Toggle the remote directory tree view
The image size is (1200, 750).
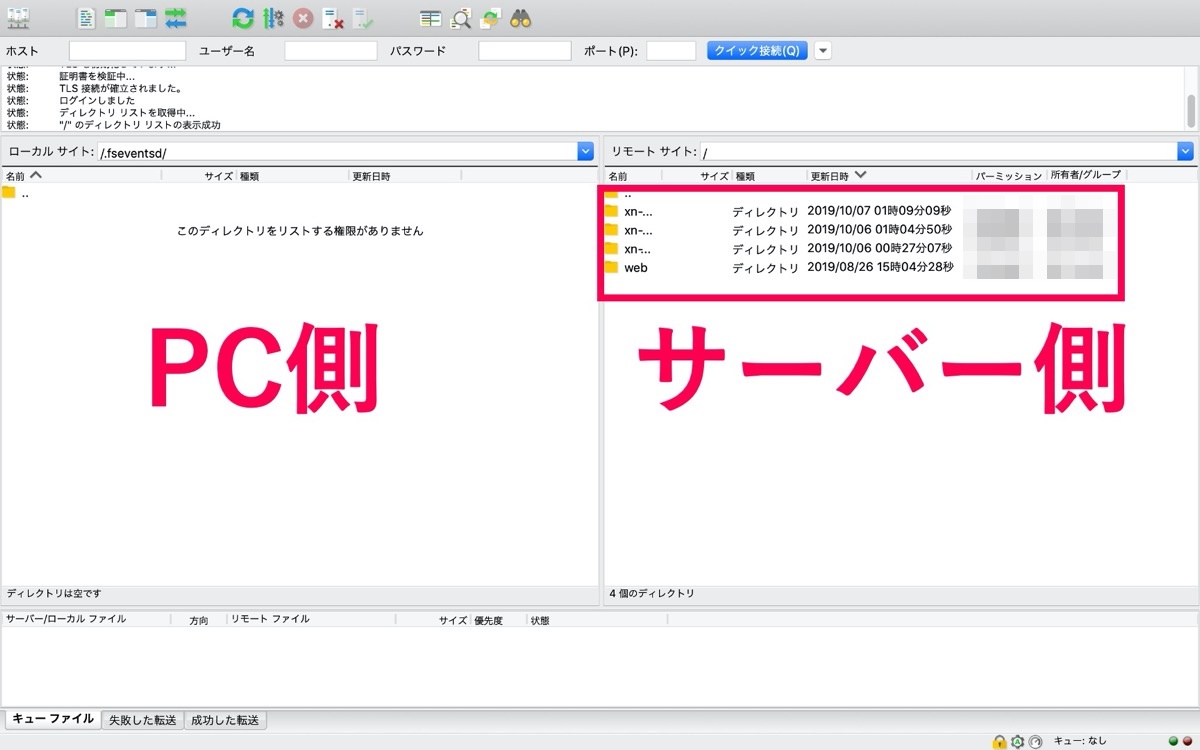click(146, 17)
